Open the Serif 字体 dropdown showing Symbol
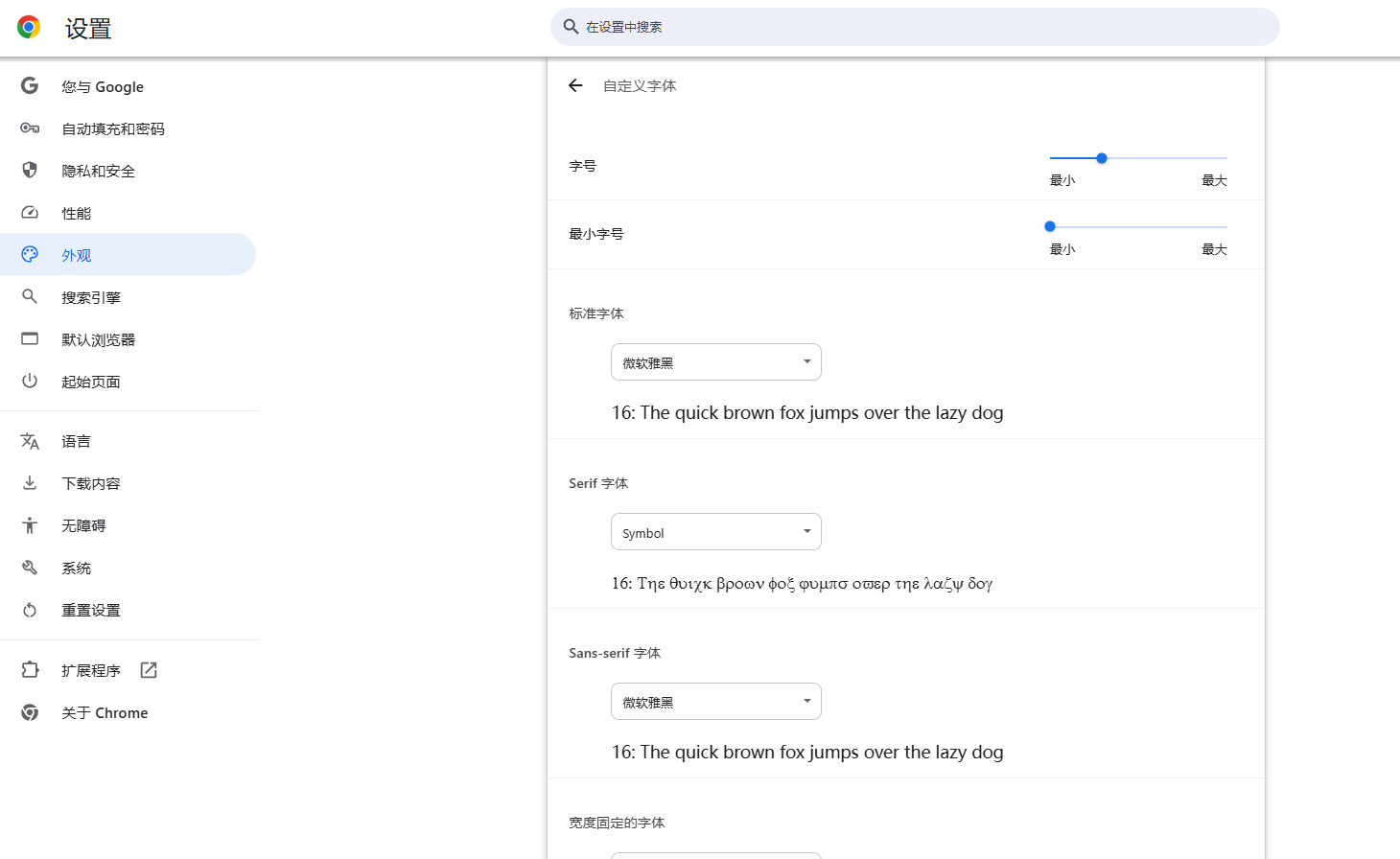The image size is (1400, 859). (716, 531)
